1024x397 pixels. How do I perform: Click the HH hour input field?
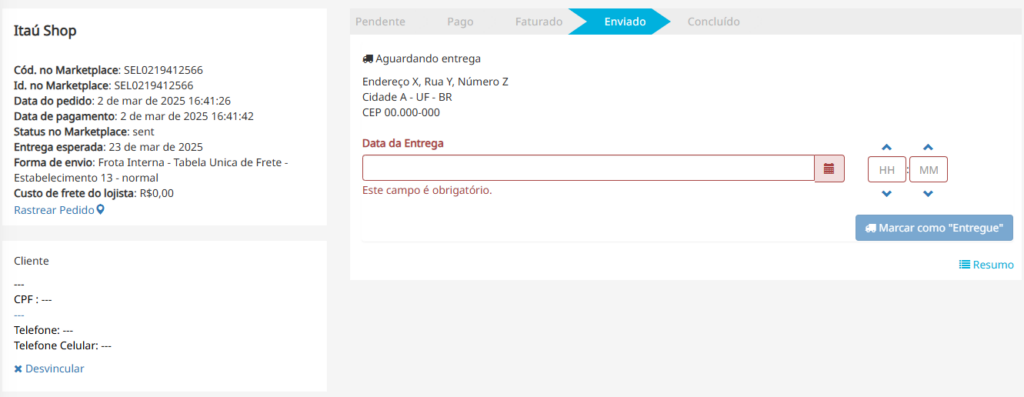click(x=887, y=170)
